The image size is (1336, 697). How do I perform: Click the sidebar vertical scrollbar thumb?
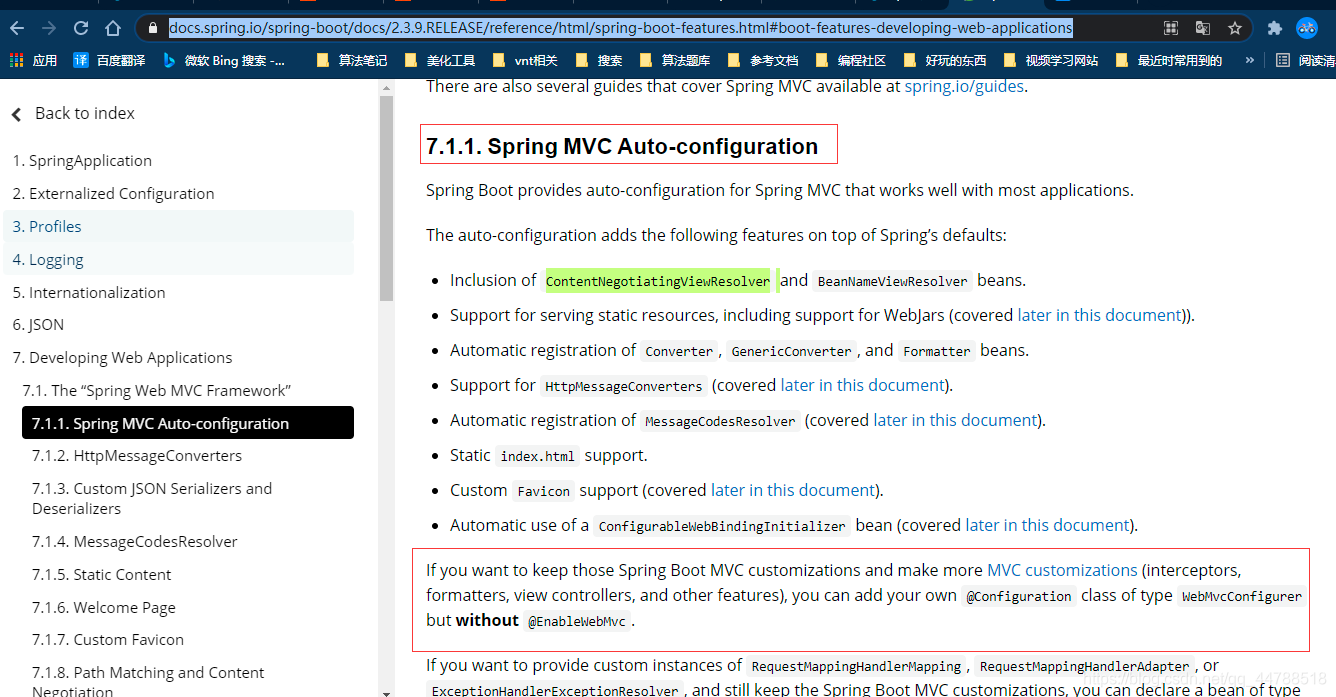click(387, 198)
